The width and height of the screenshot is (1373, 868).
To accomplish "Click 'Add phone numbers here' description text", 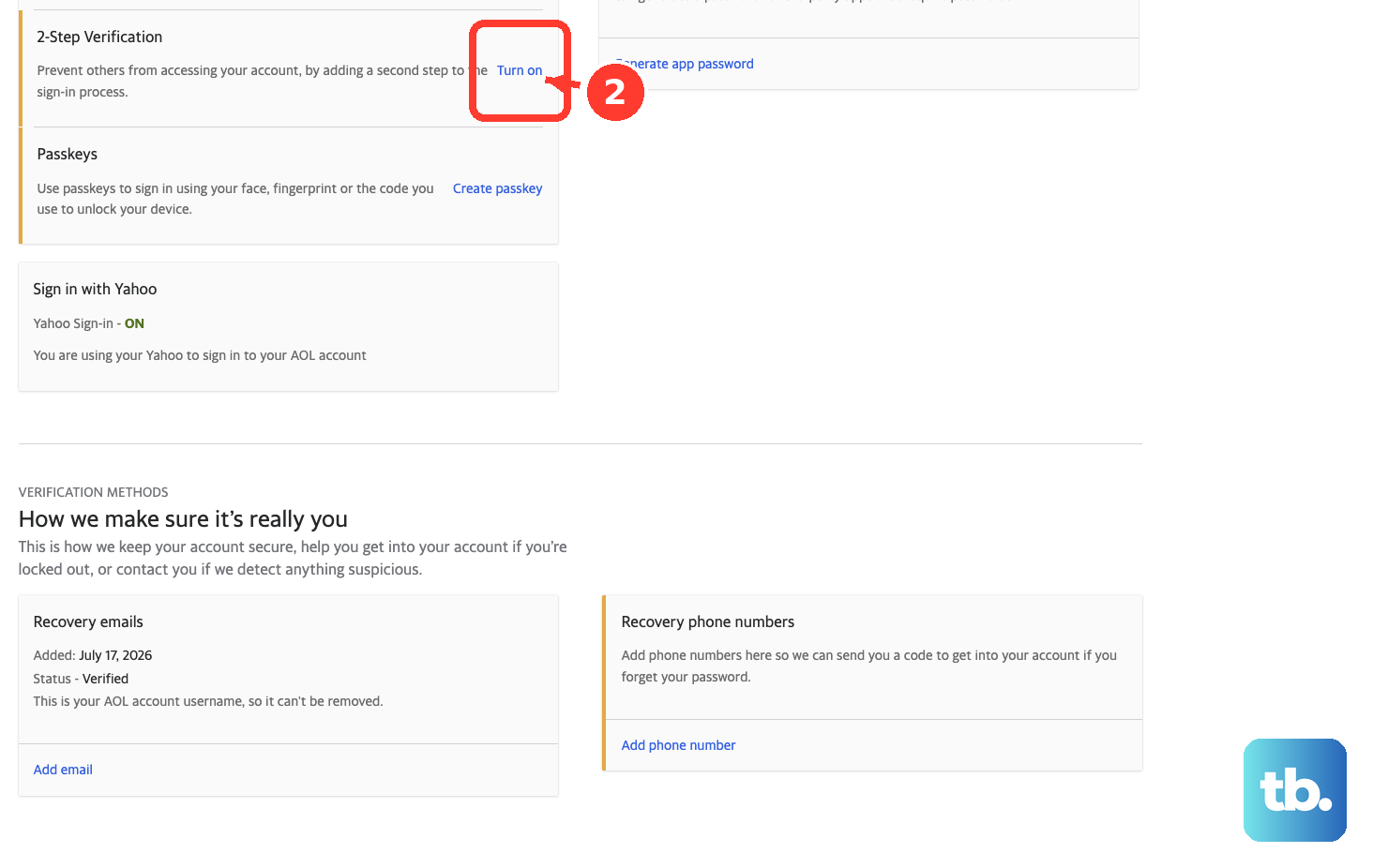I will click(x=869, y=666).
